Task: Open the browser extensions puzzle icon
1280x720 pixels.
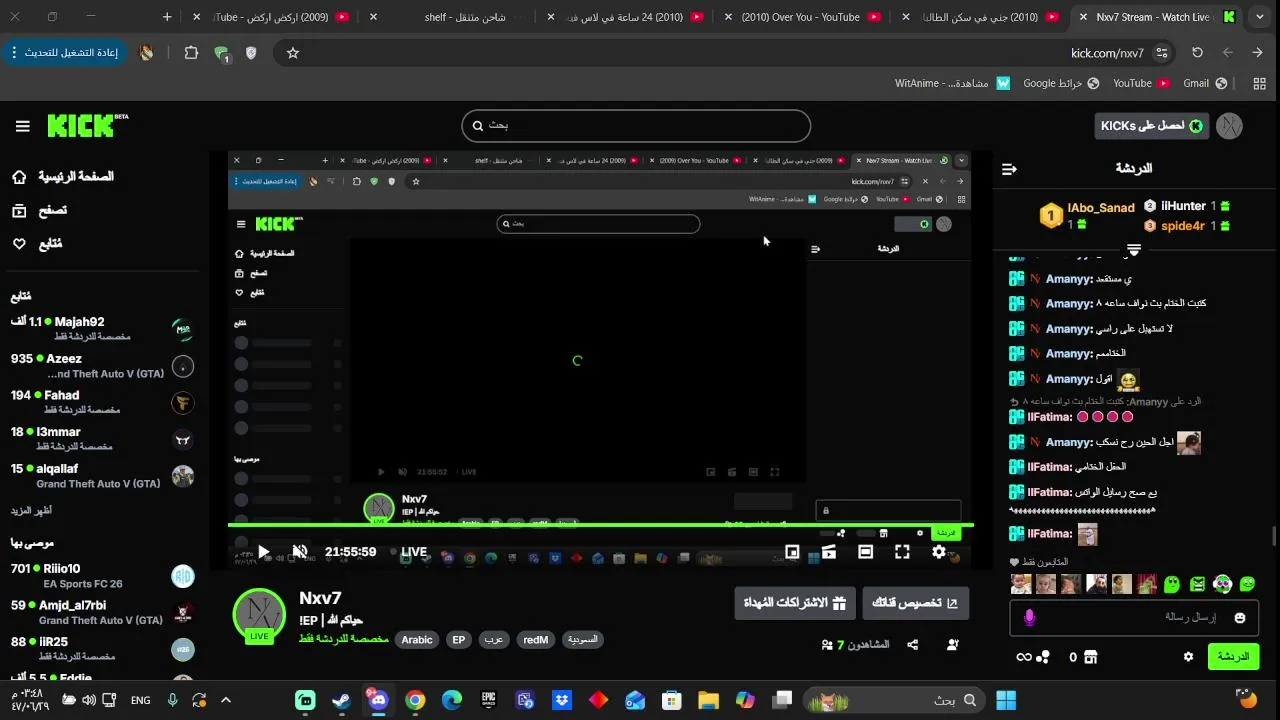Action: click(191, 53)
